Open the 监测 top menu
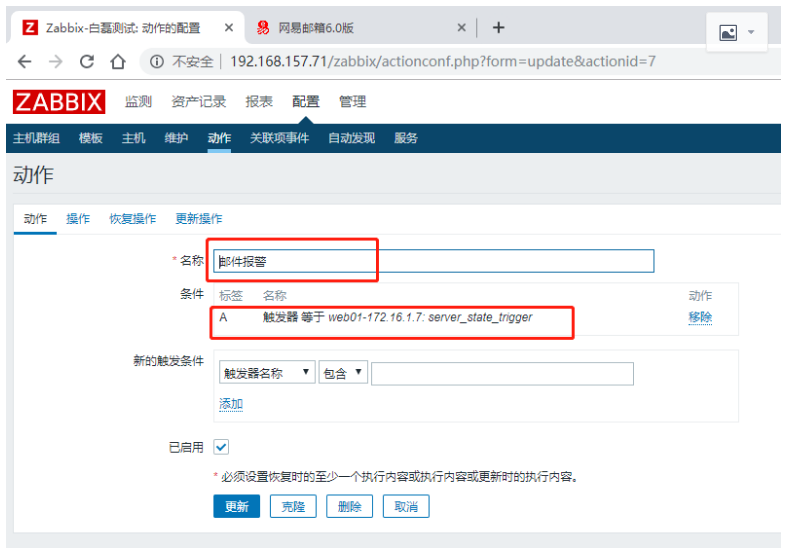Screen dimensions: 787x552 [138, 102]
